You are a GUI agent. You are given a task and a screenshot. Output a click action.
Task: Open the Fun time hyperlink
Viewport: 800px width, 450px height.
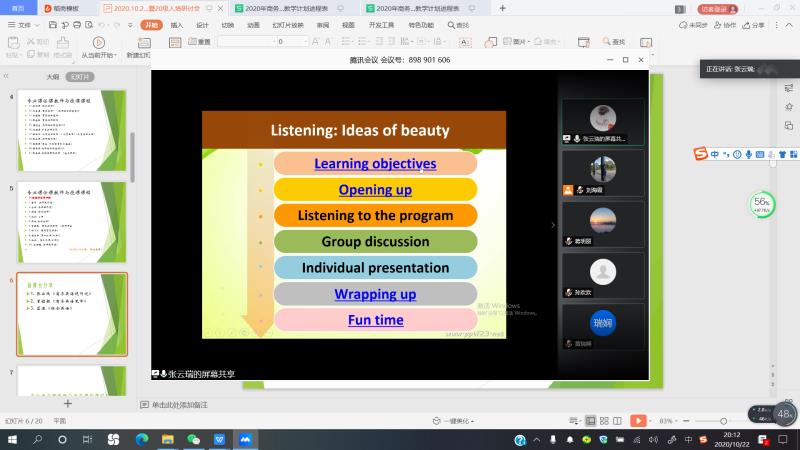pyautogui.click(x=375, y=320)
